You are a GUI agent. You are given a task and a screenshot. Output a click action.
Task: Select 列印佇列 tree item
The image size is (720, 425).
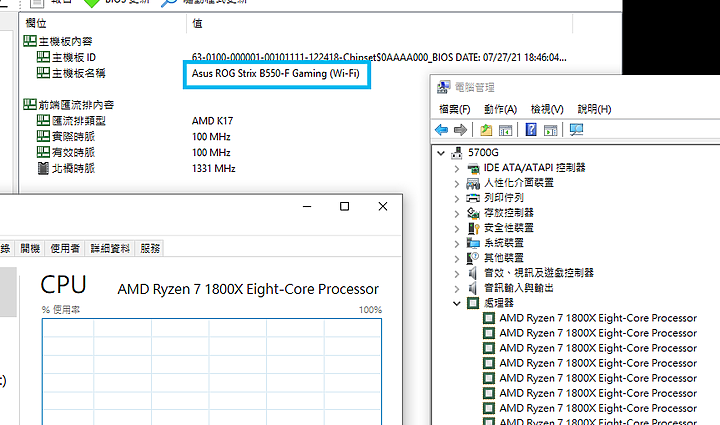[x=504, y=198]
